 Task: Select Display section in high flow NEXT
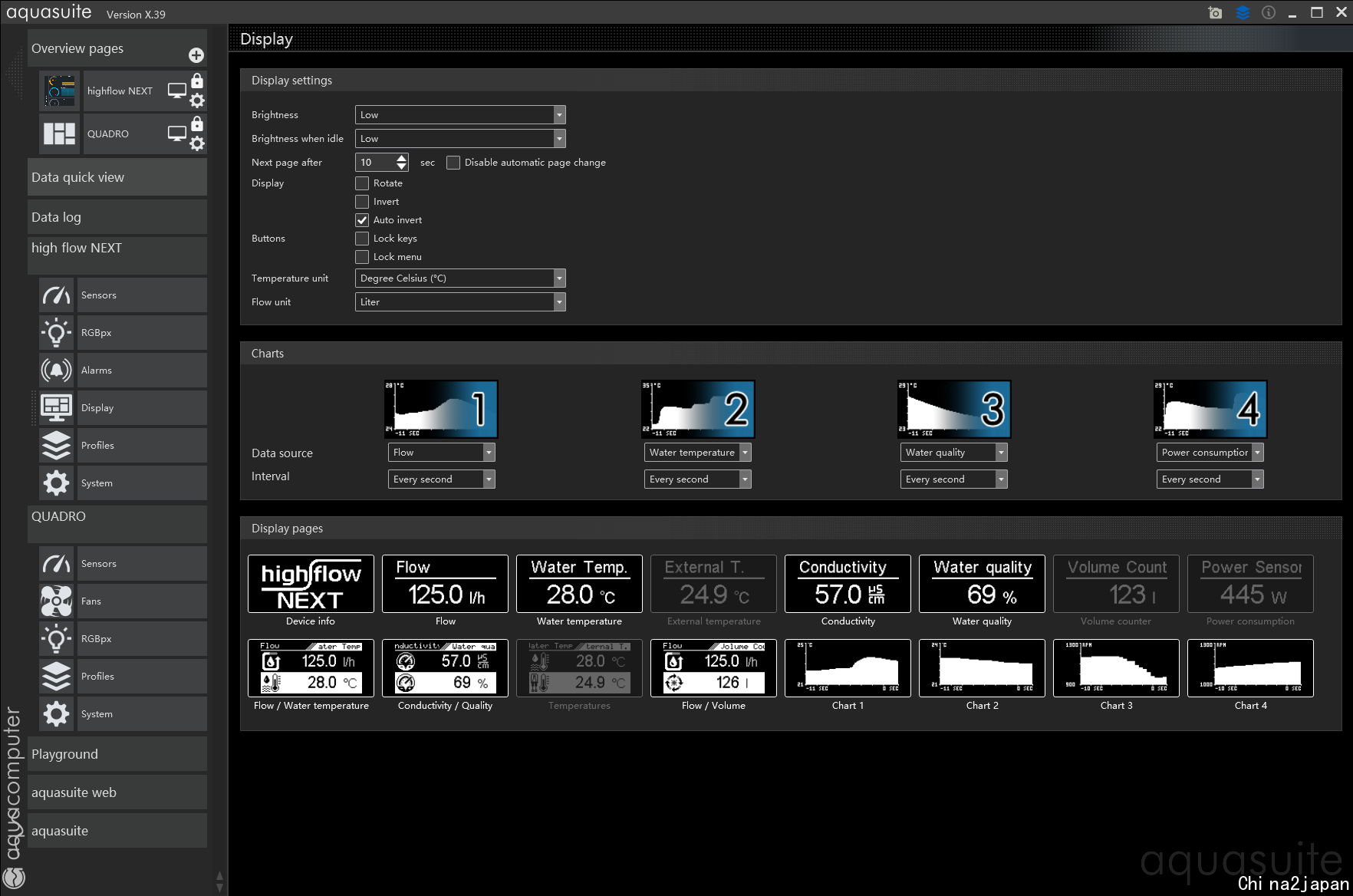(123, 408)
